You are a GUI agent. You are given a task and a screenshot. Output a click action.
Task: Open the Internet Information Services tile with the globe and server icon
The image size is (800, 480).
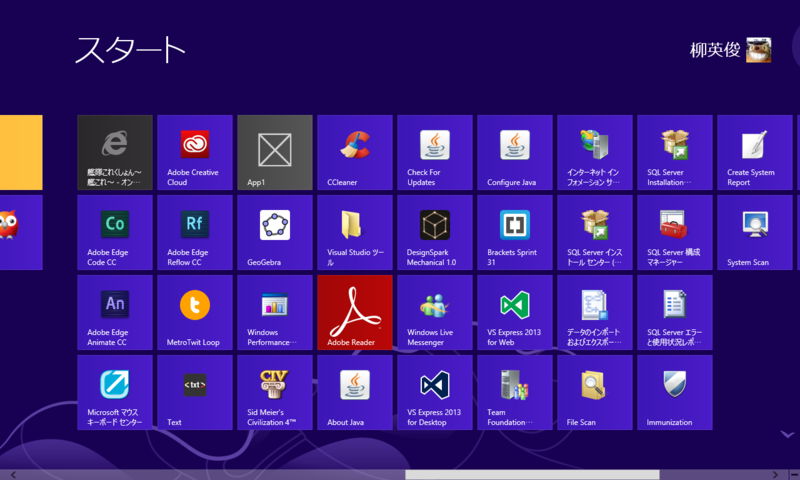coord(595,153)
